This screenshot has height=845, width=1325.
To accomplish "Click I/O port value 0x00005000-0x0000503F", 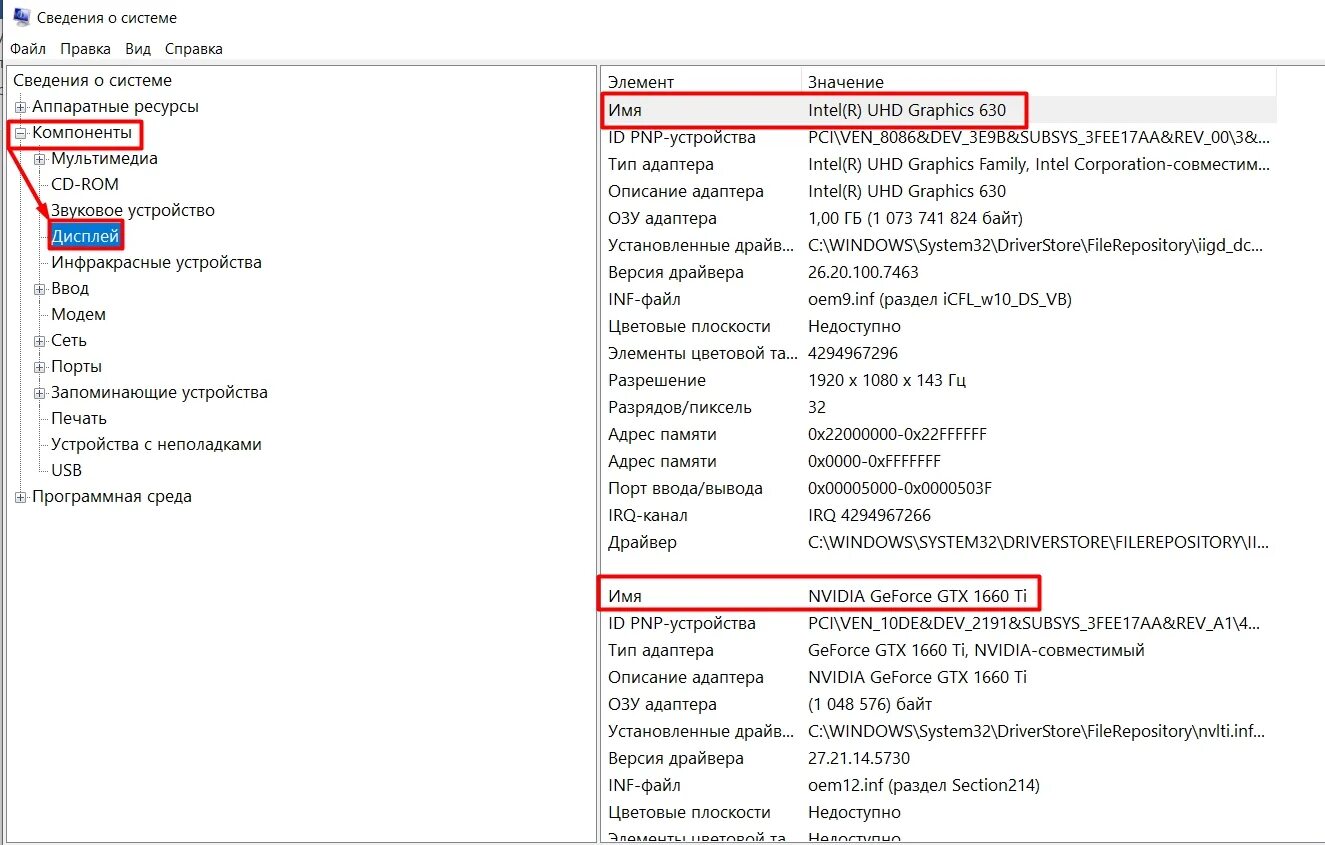I will [900, 488].
